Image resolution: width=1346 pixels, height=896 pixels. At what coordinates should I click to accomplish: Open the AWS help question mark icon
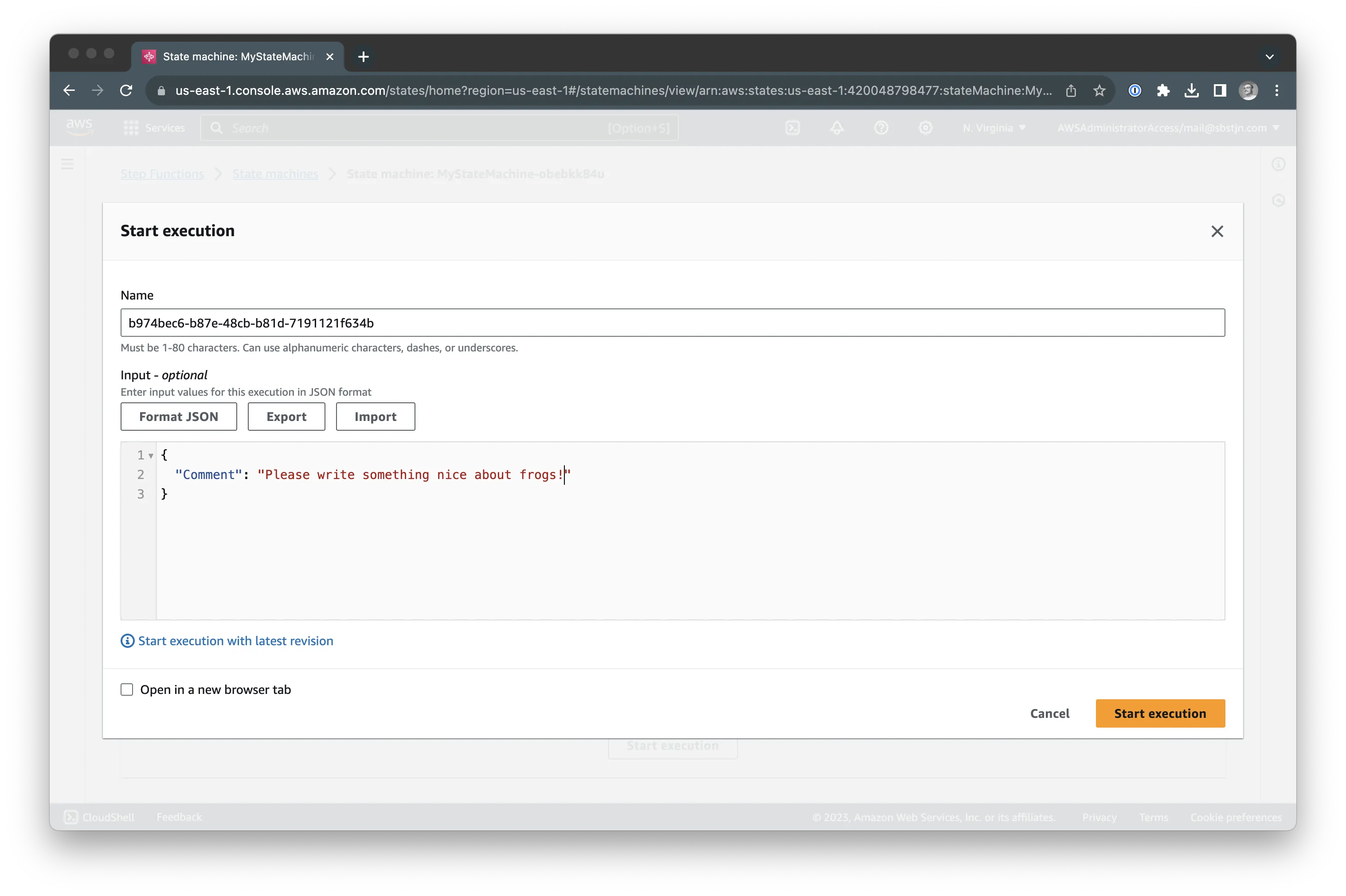881,128
